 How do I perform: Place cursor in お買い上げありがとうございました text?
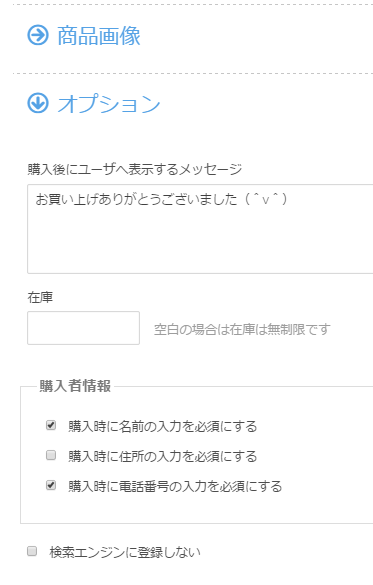[x=136, y=199]
